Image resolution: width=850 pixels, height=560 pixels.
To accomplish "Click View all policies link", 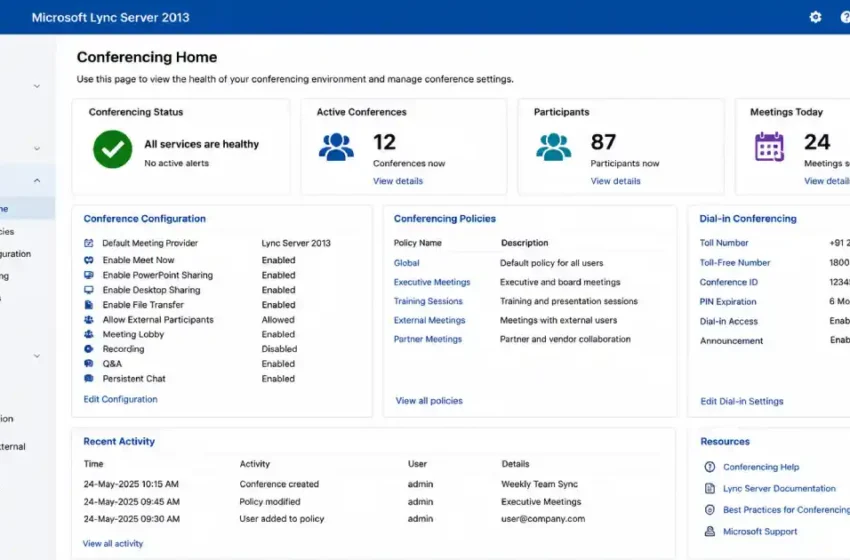I will [x=429, y=401].
